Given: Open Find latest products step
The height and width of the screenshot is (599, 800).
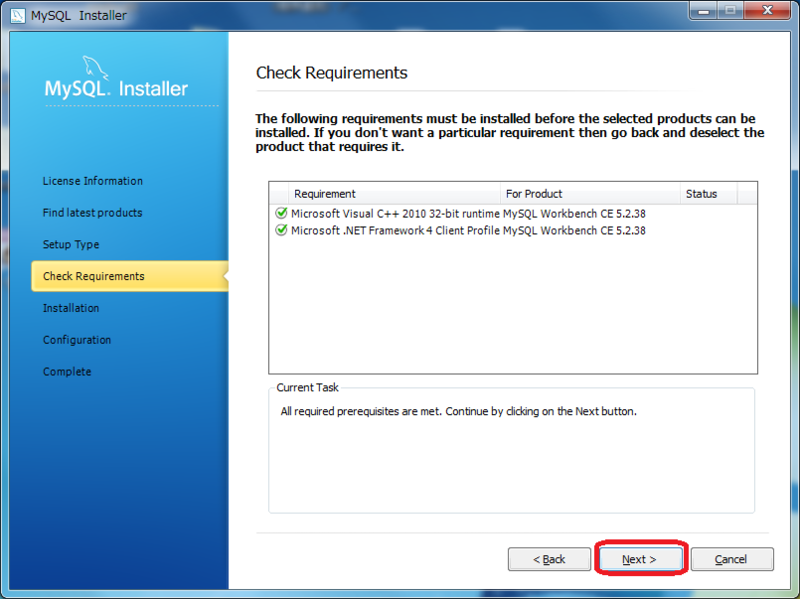Looking at the screenshot, I should [x=92, y=213].
